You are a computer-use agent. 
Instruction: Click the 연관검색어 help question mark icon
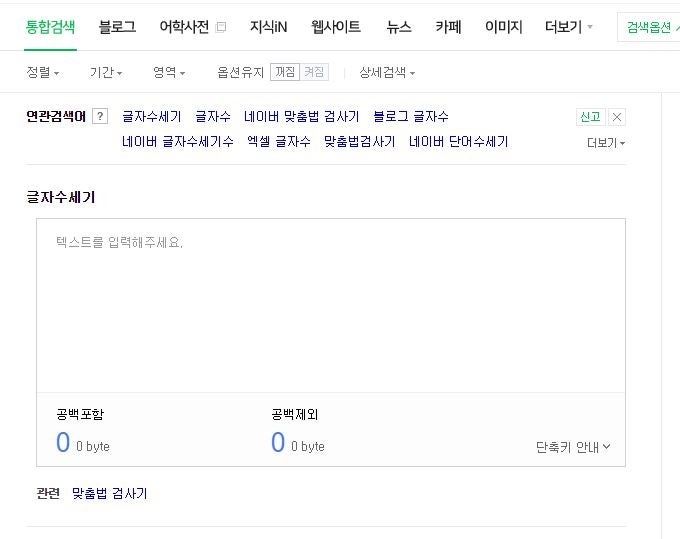pyautogui.click(x=100, y=116)
